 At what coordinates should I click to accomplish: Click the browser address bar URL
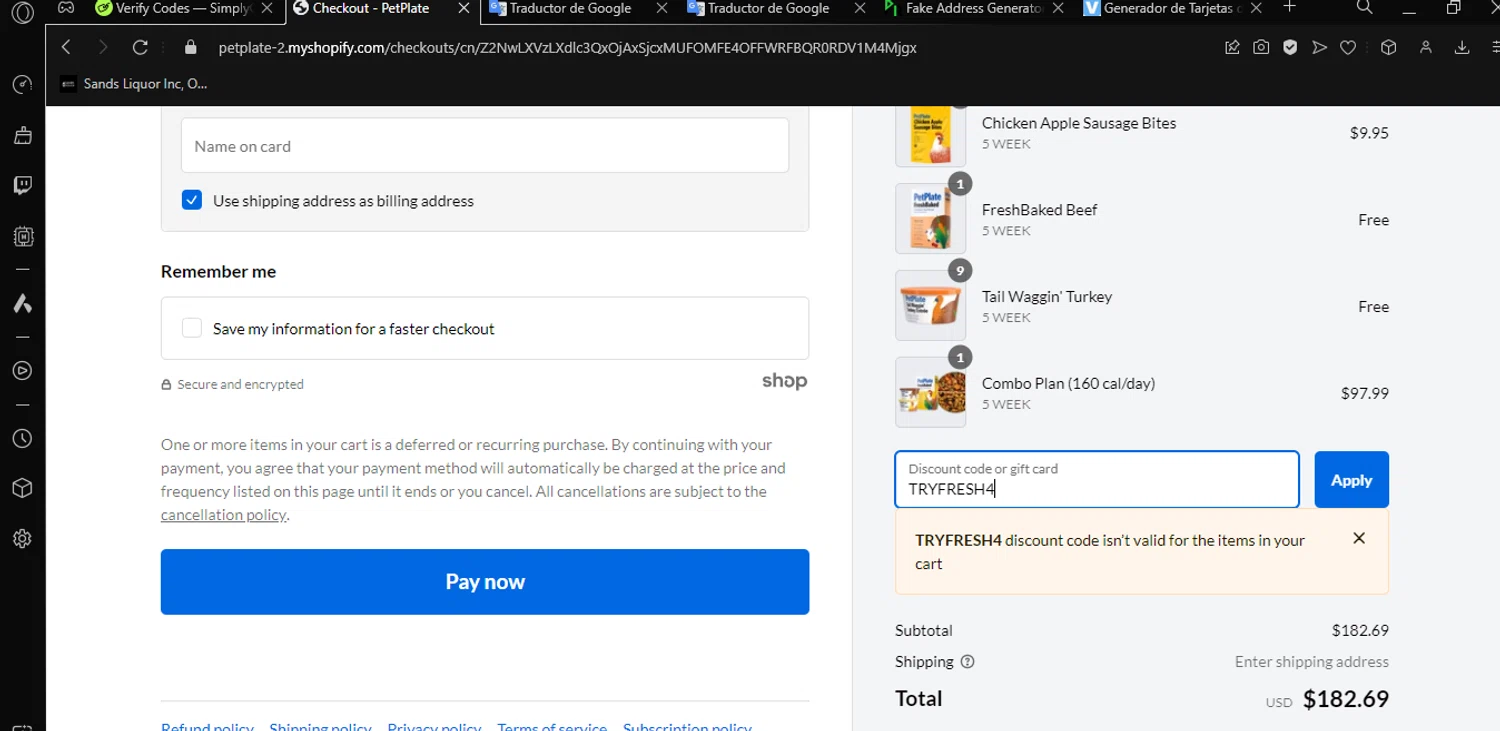coord(568,48)
